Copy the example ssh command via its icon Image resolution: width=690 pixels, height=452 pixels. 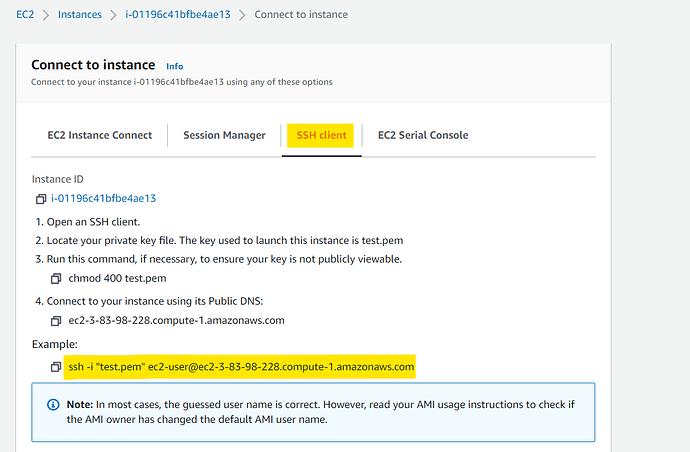point(57,368)
